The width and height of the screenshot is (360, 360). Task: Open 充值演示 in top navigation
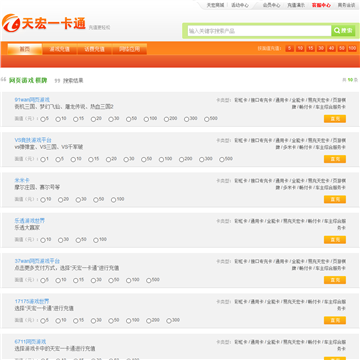click(296, 5)
